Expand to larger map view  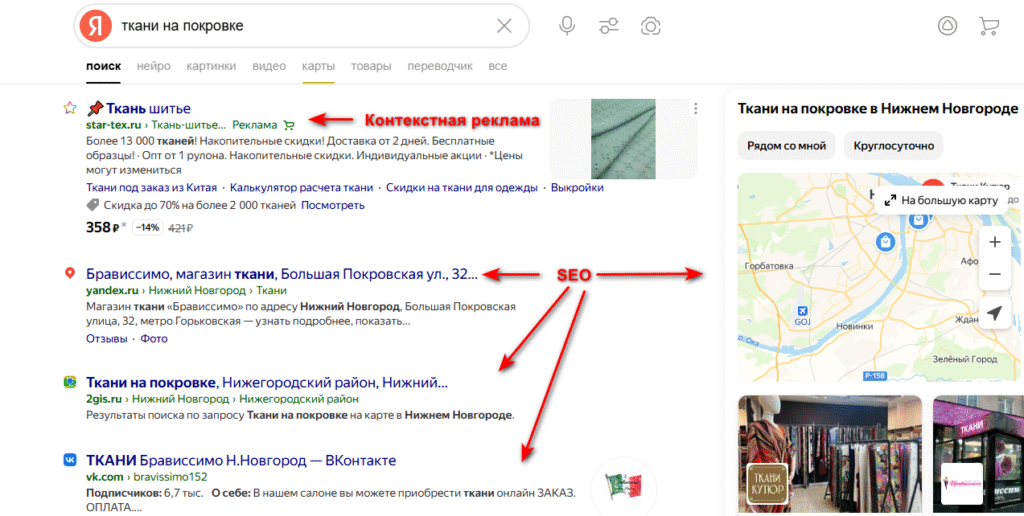[941, 200]
